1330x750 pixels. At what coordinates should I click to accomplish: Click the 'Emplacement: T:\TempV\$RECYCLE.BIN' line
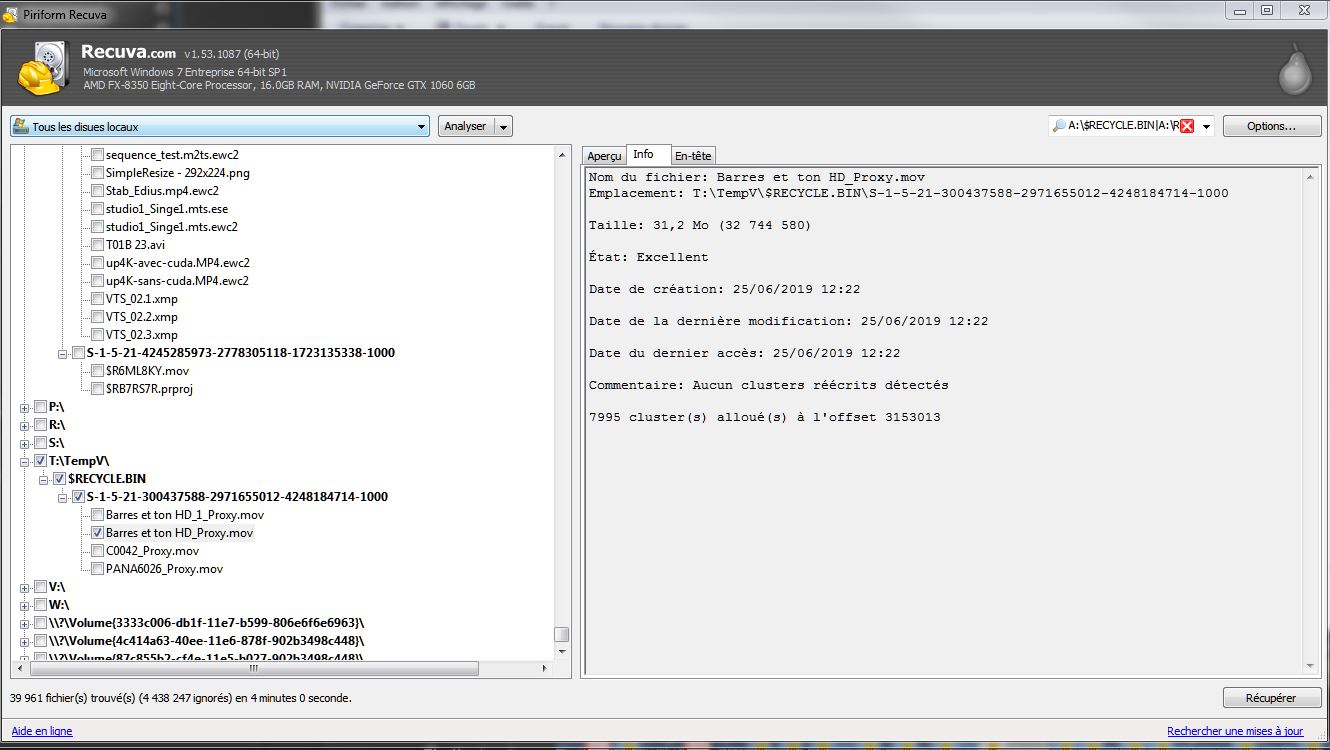click(908, 193)
